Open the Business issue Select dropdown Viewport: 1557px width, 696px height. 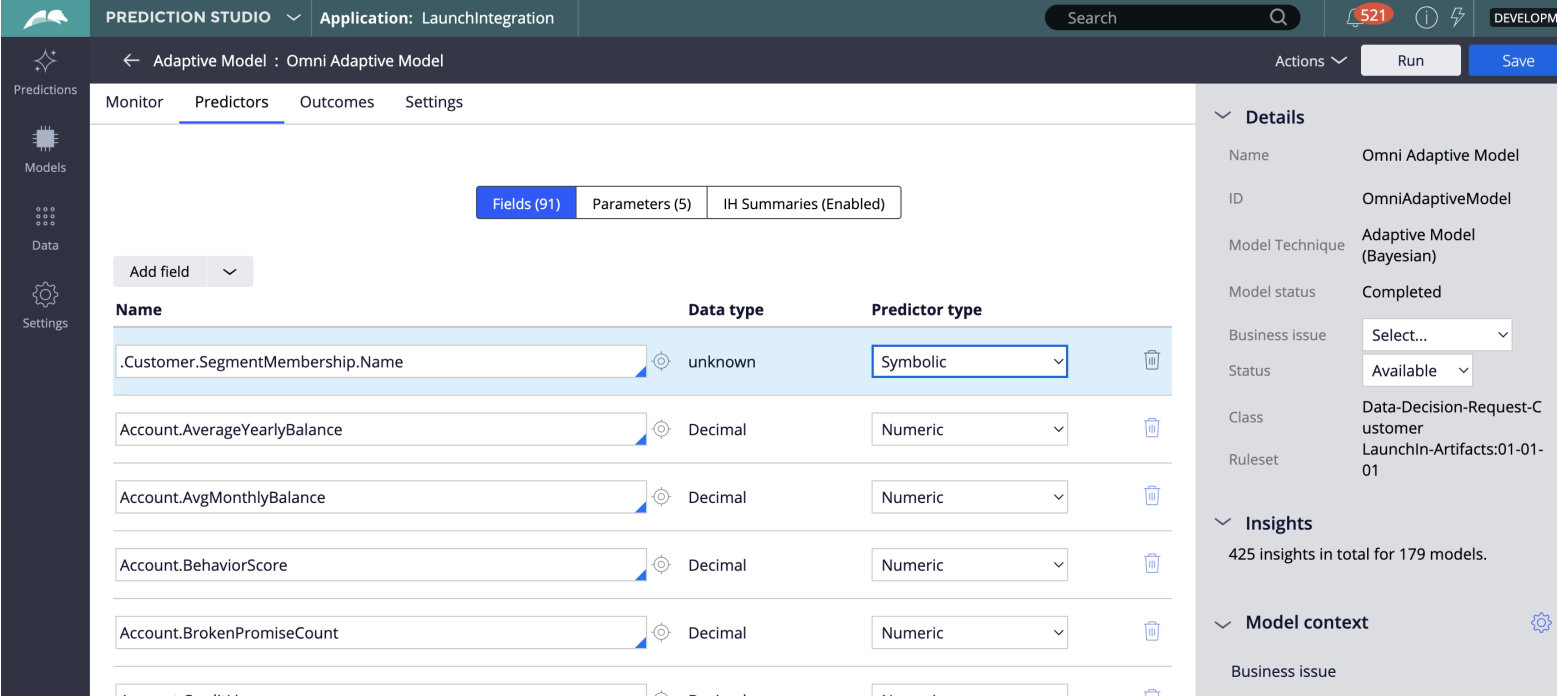coord(1436,335)
